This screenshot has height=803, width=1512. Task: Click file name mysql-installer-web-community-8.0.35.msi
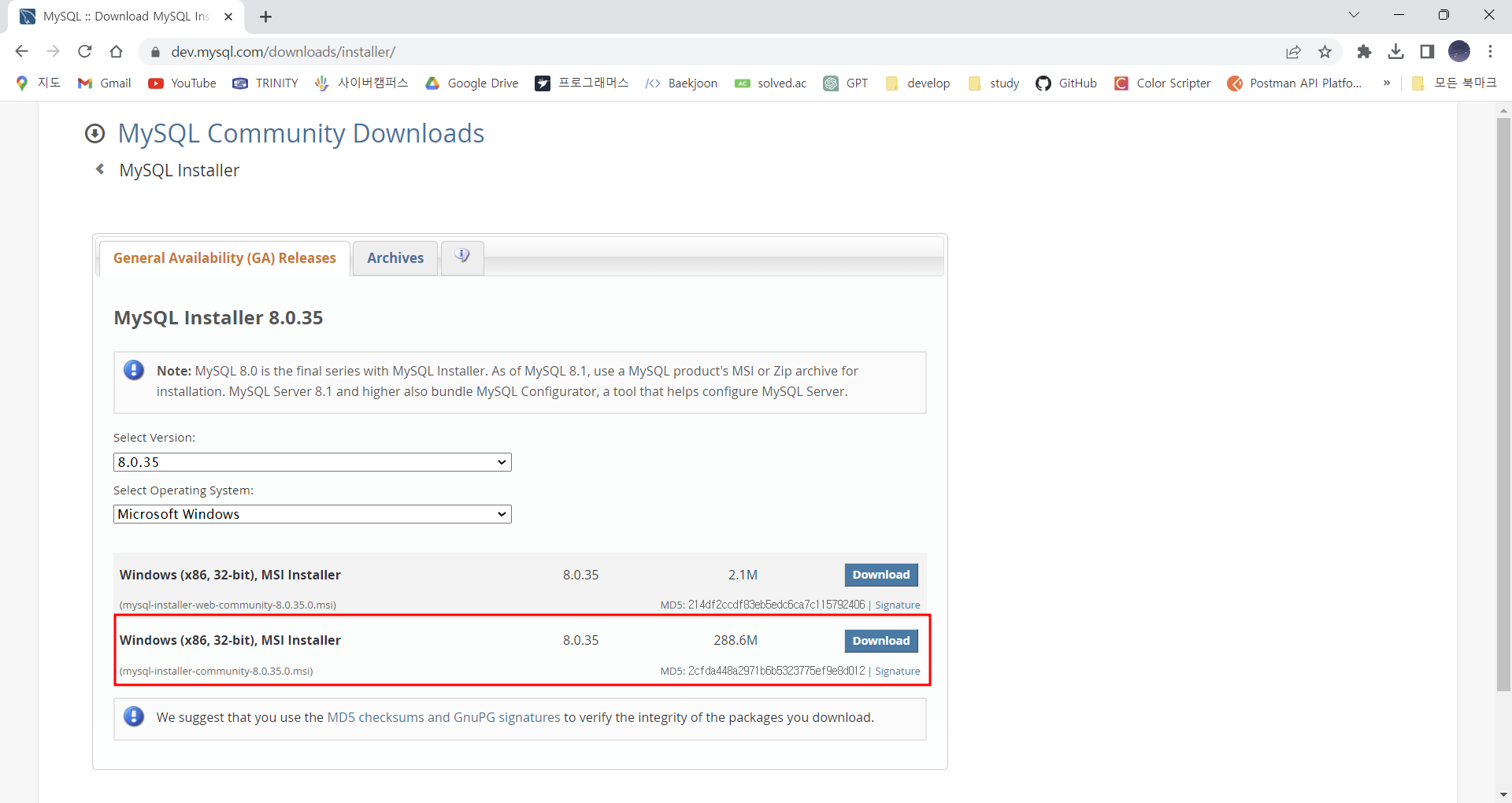(228, 605)
